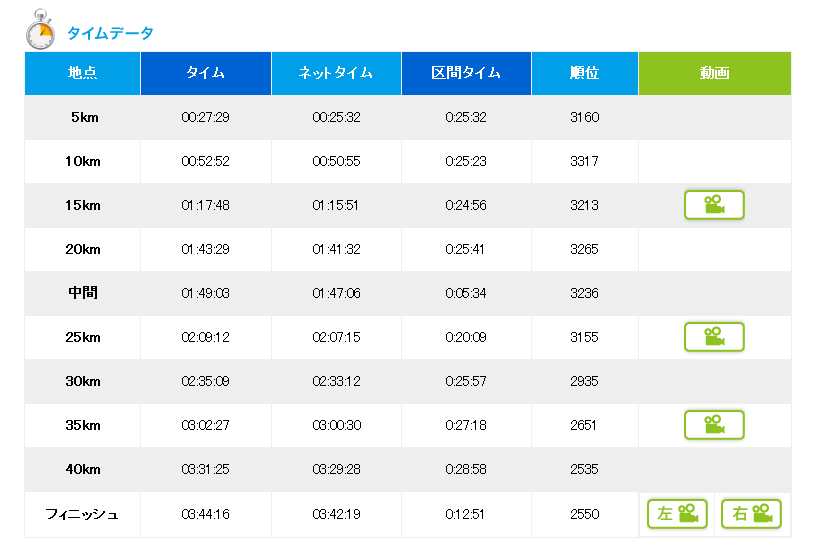Viewport: 816px width, 545px height.
Task: Open the 25km video camera button
Action: (x=714, y=337)
